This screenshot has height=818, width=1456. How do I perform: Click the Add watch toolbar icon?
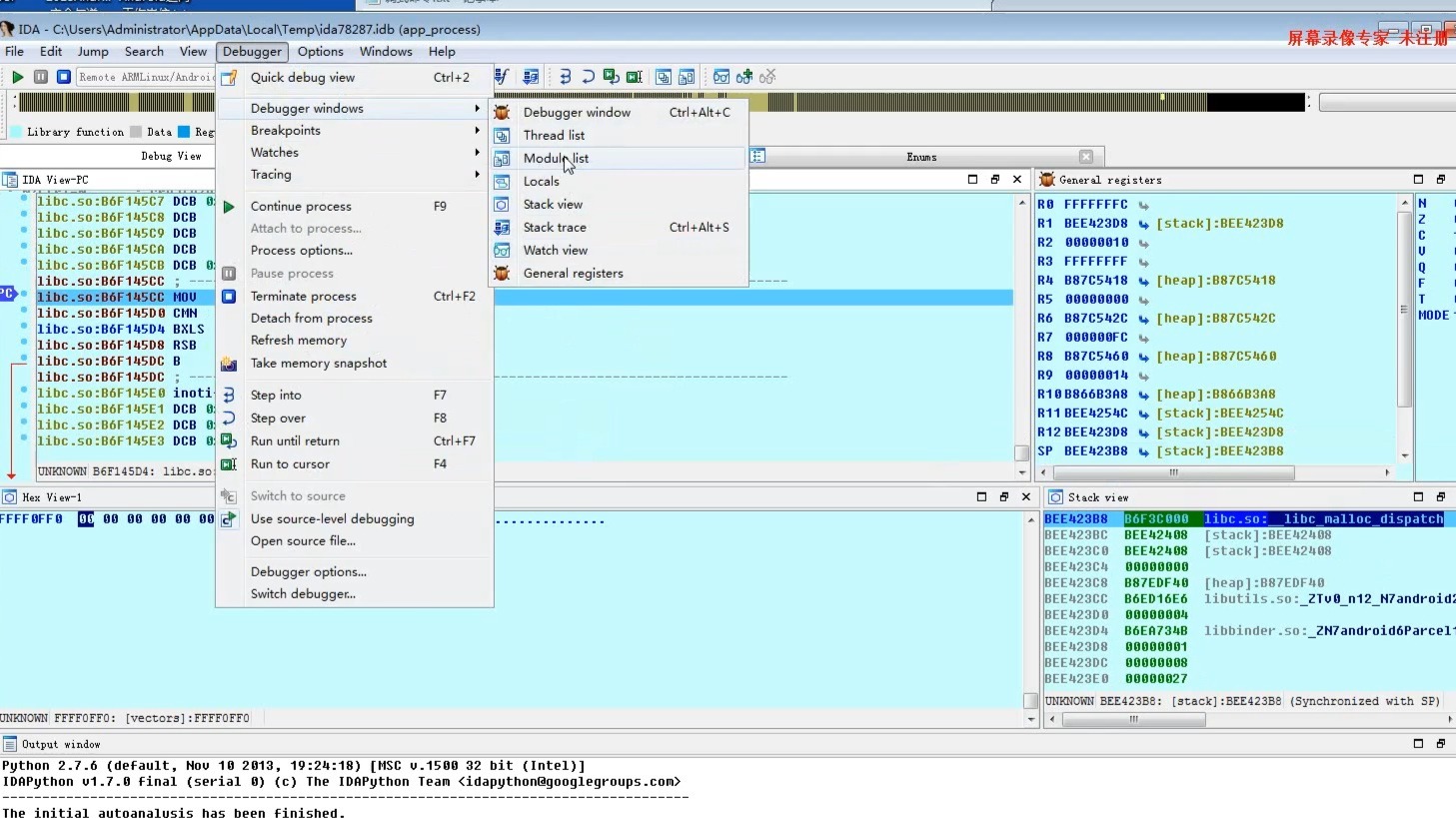[743, 77]
